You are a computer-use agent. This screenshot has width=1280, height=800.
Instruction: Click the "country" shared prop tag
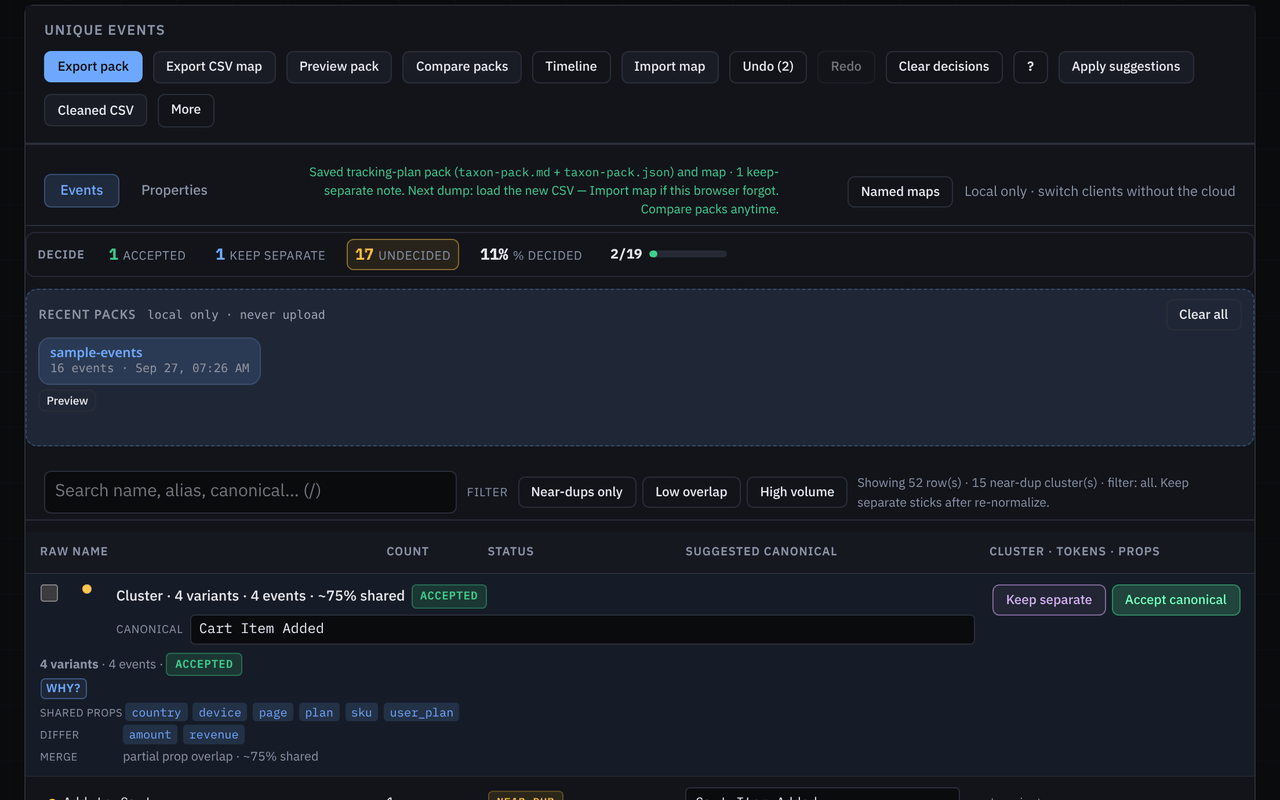156,713
